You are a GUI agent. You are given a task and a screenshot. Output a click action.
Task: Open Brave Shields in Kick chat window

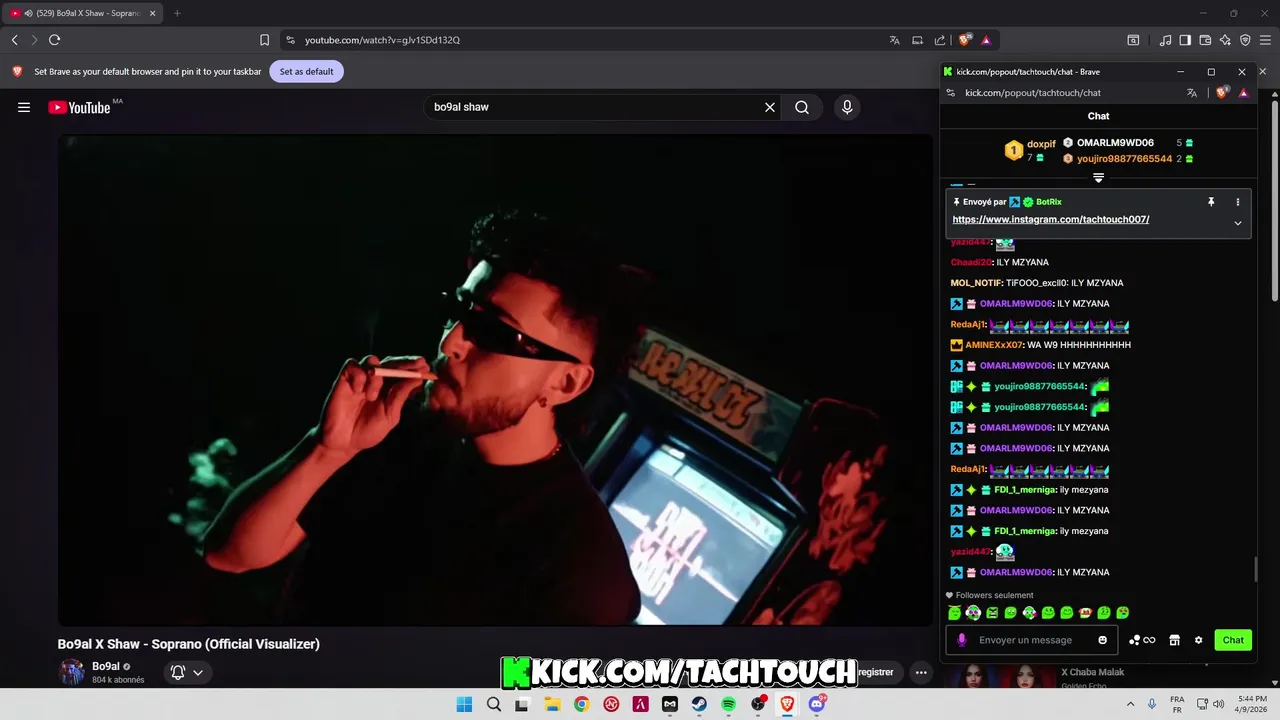1222,93
